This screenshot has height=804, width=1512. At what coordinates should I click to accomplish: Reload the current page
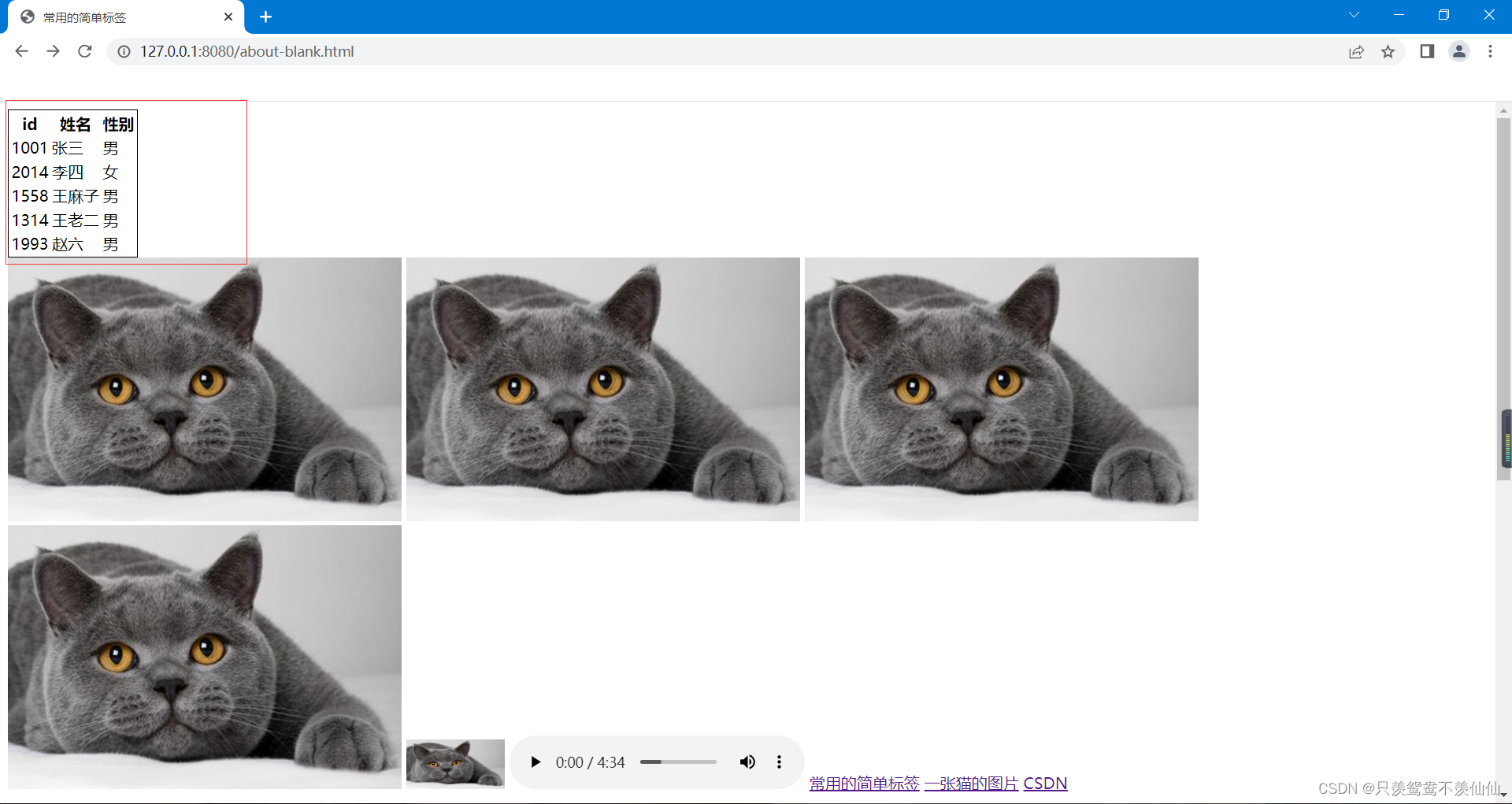(x=85, y=51)
